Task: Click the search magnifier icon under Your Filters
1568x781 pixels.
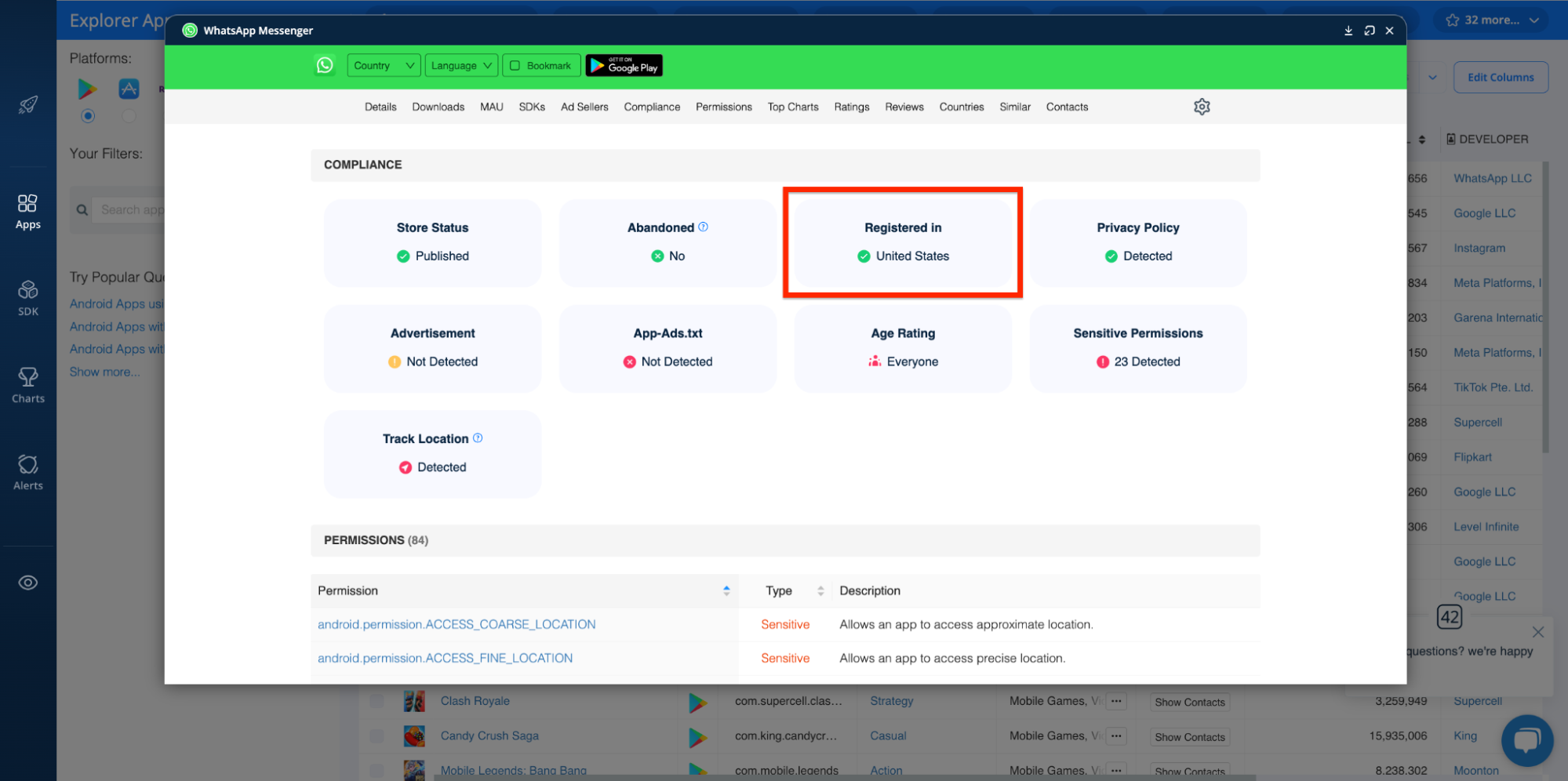Action: click(82, 210)
